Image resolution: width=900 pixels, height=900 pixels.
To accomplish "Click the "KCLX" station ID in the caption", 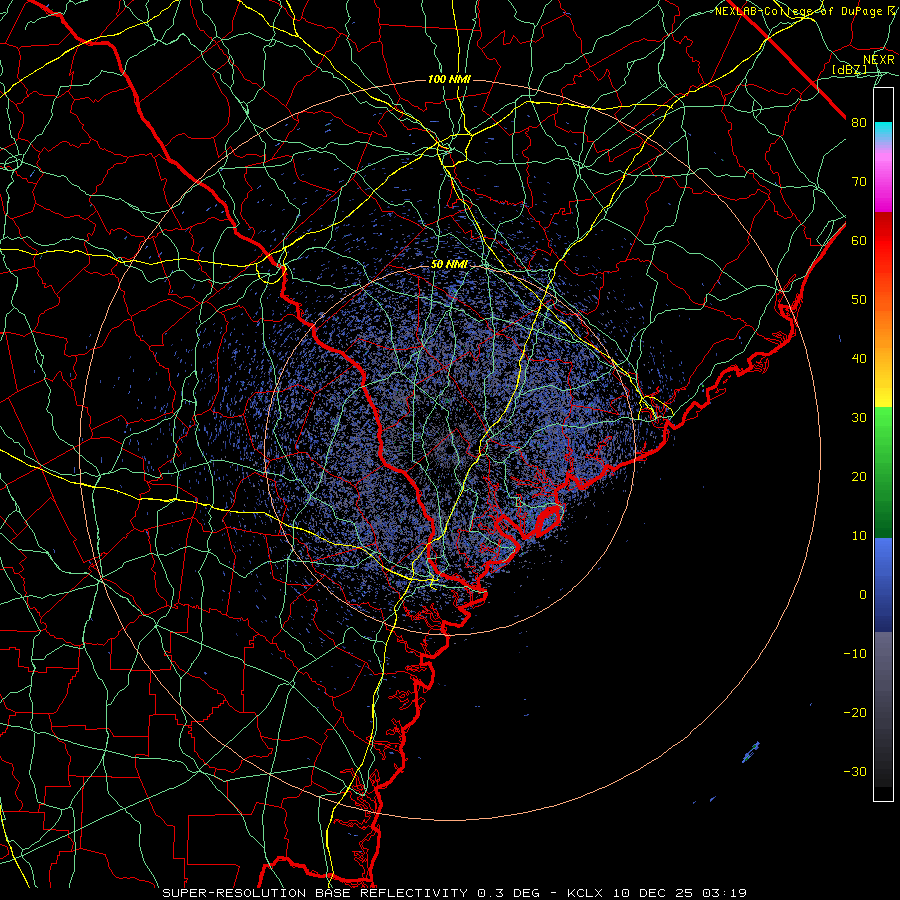I will [584, 893].
